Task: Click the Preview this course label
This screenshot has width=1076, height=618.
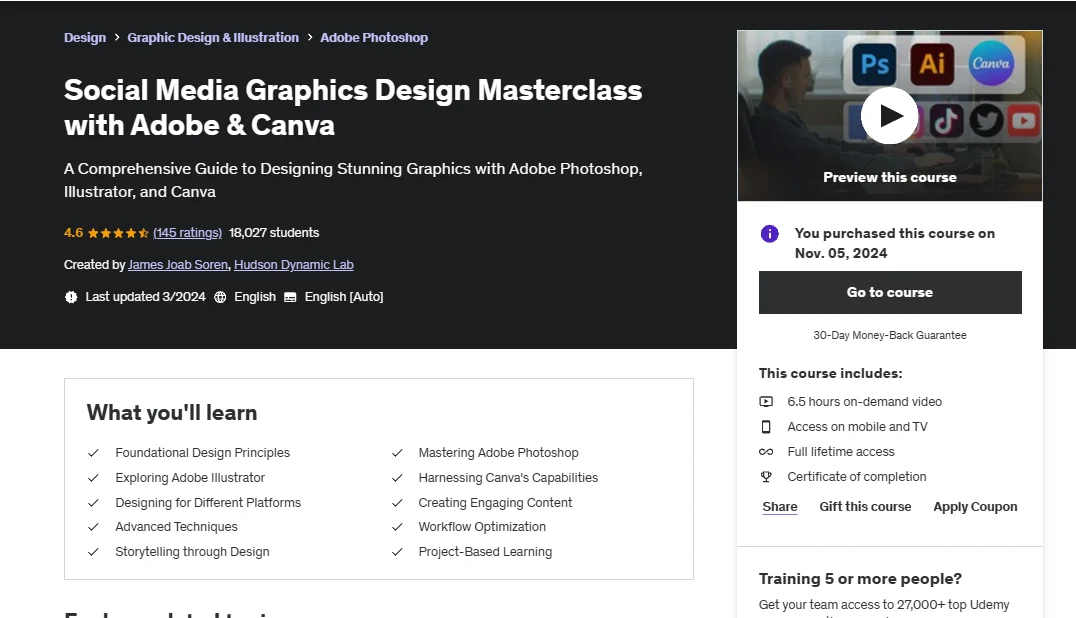Action: click(x=889, y=178)
